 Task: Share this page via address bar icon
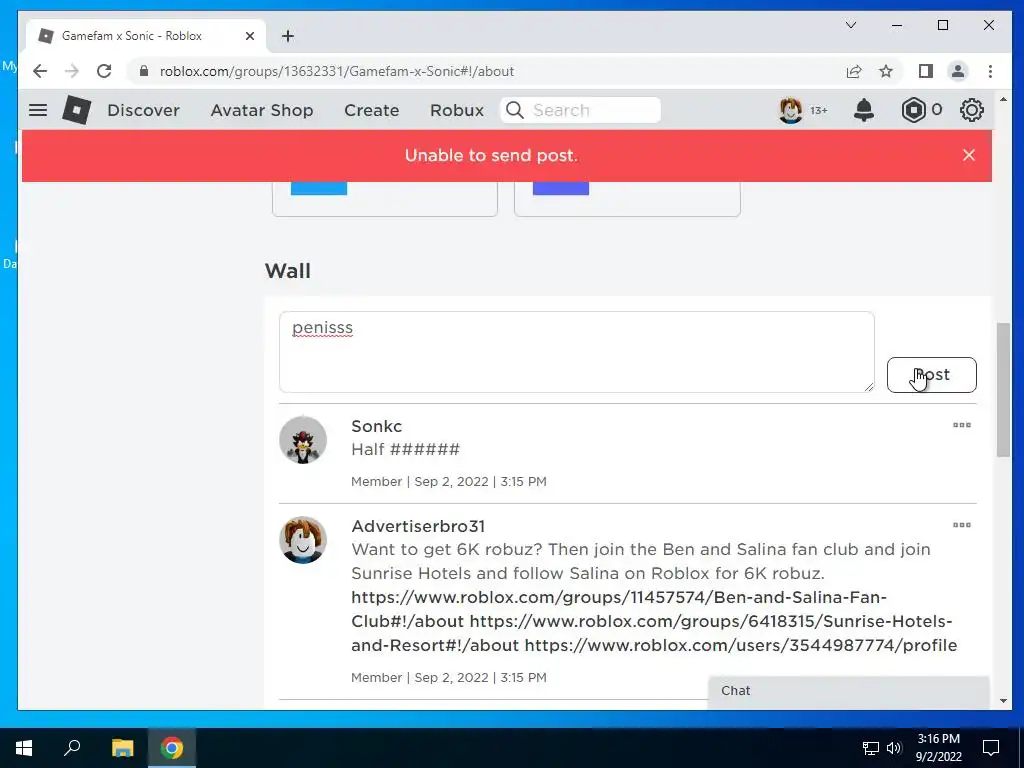tap(854, 71)
